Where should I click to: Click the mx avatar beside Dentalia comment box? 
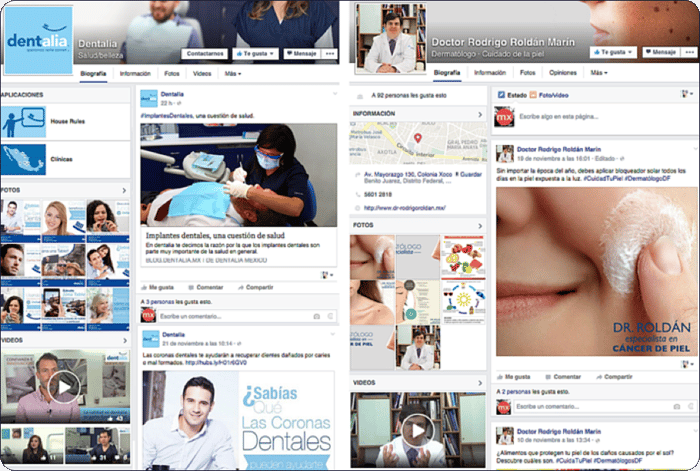pyautogui.click(x=148, y=316)
